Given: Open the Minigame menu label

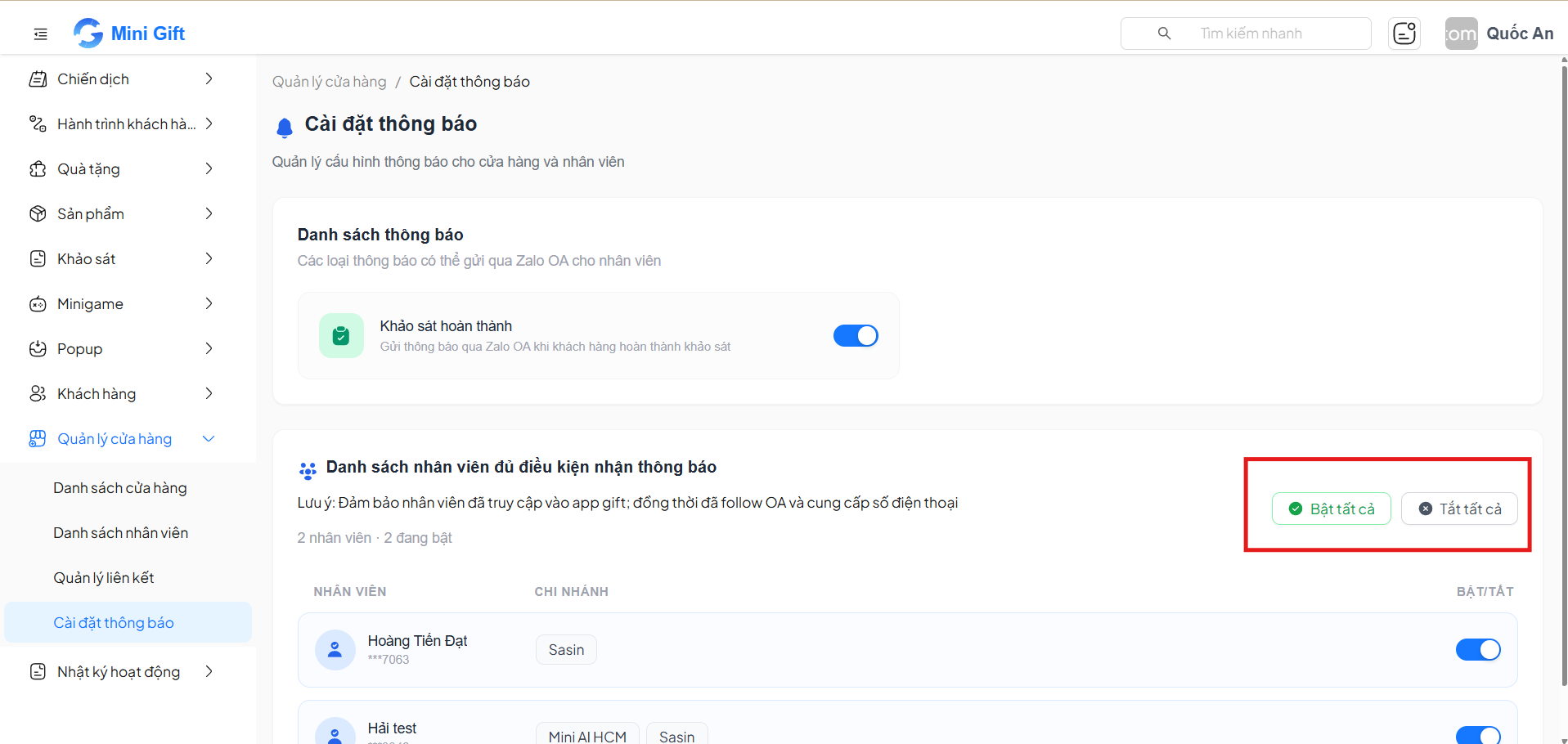Looking at the screenshot, I should click(x=90, y=304).
